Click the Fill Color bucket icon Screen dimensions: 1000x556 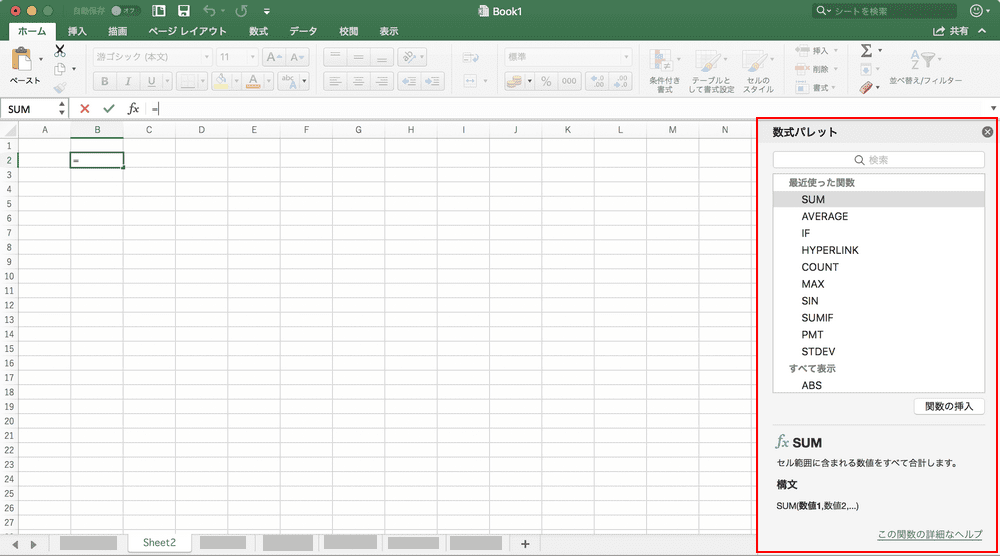(x=221, y=81)
